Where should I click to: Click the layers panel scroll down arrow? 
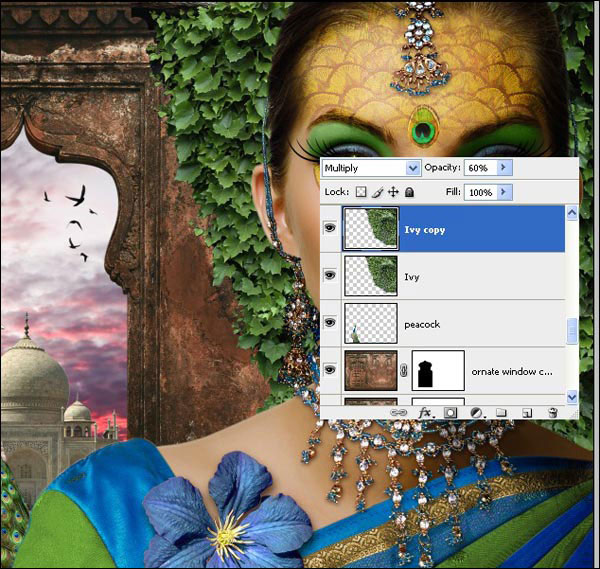point(572,397)
